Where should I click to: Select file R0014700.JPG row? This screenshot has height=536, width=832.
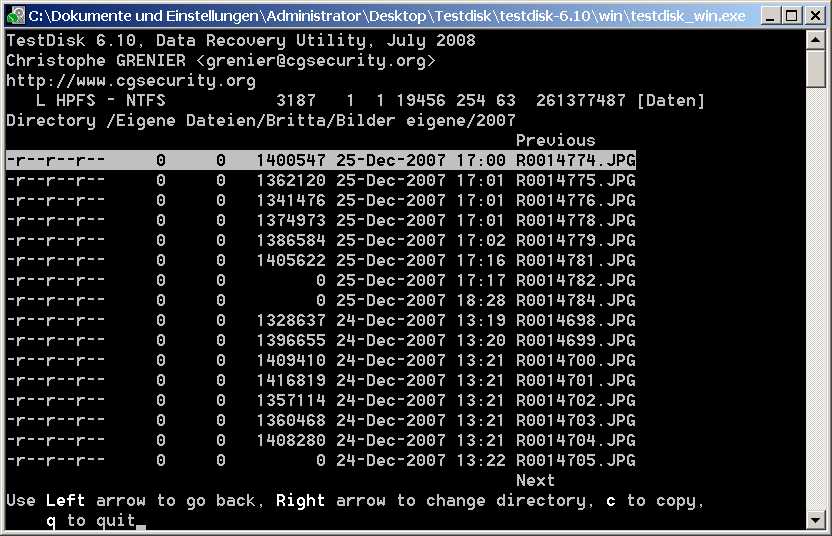(x=321, y=360)
